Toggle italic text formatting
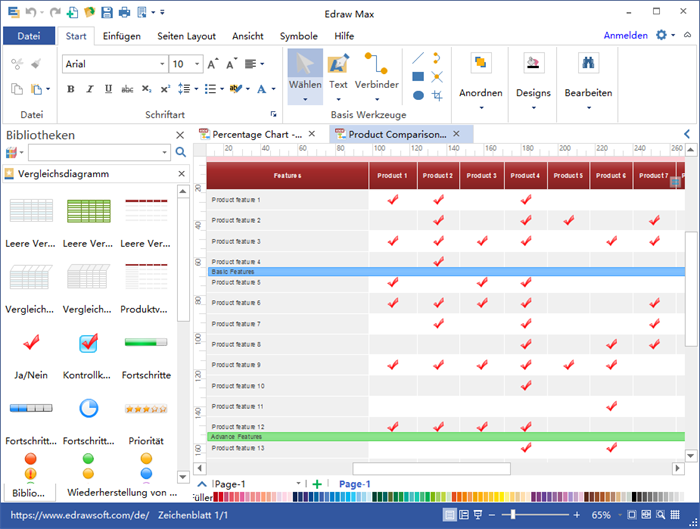The height and width of the screenshot is (529, 700). click(x=90, y=89)
